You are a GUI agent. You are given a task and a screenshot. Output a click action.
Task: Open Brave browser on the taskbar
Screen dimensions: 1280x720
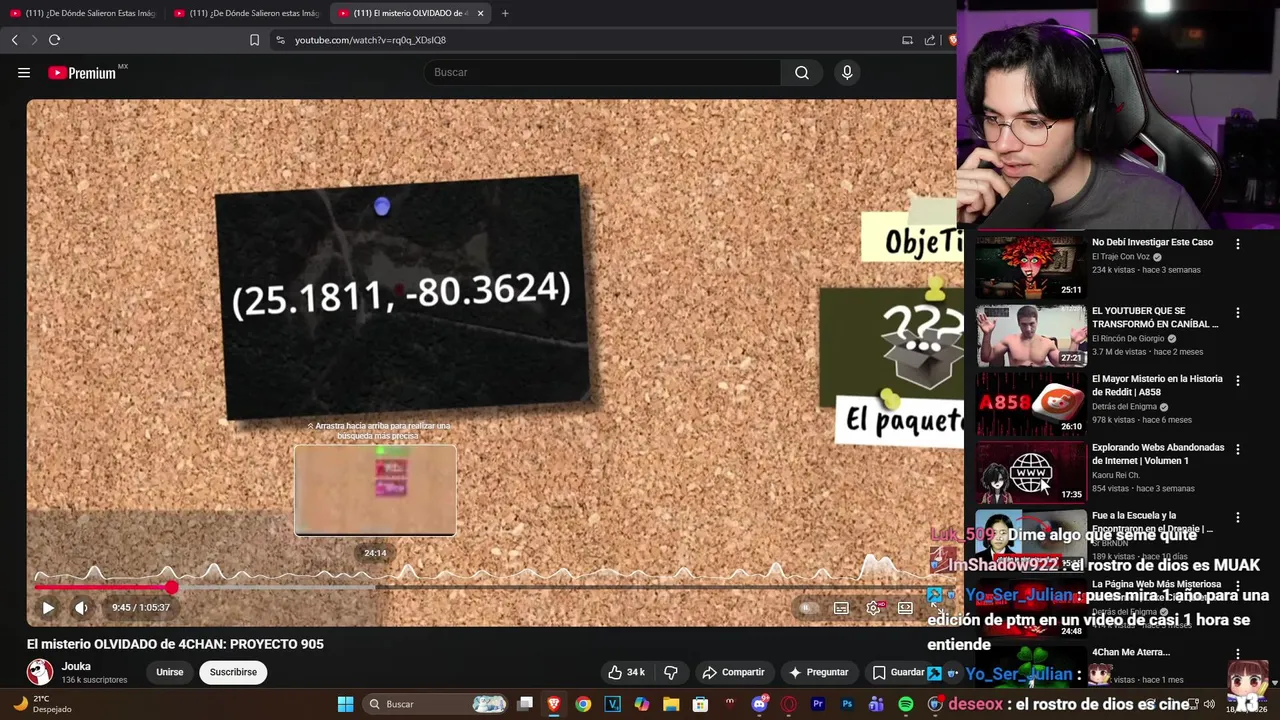[x=554, y=704]
